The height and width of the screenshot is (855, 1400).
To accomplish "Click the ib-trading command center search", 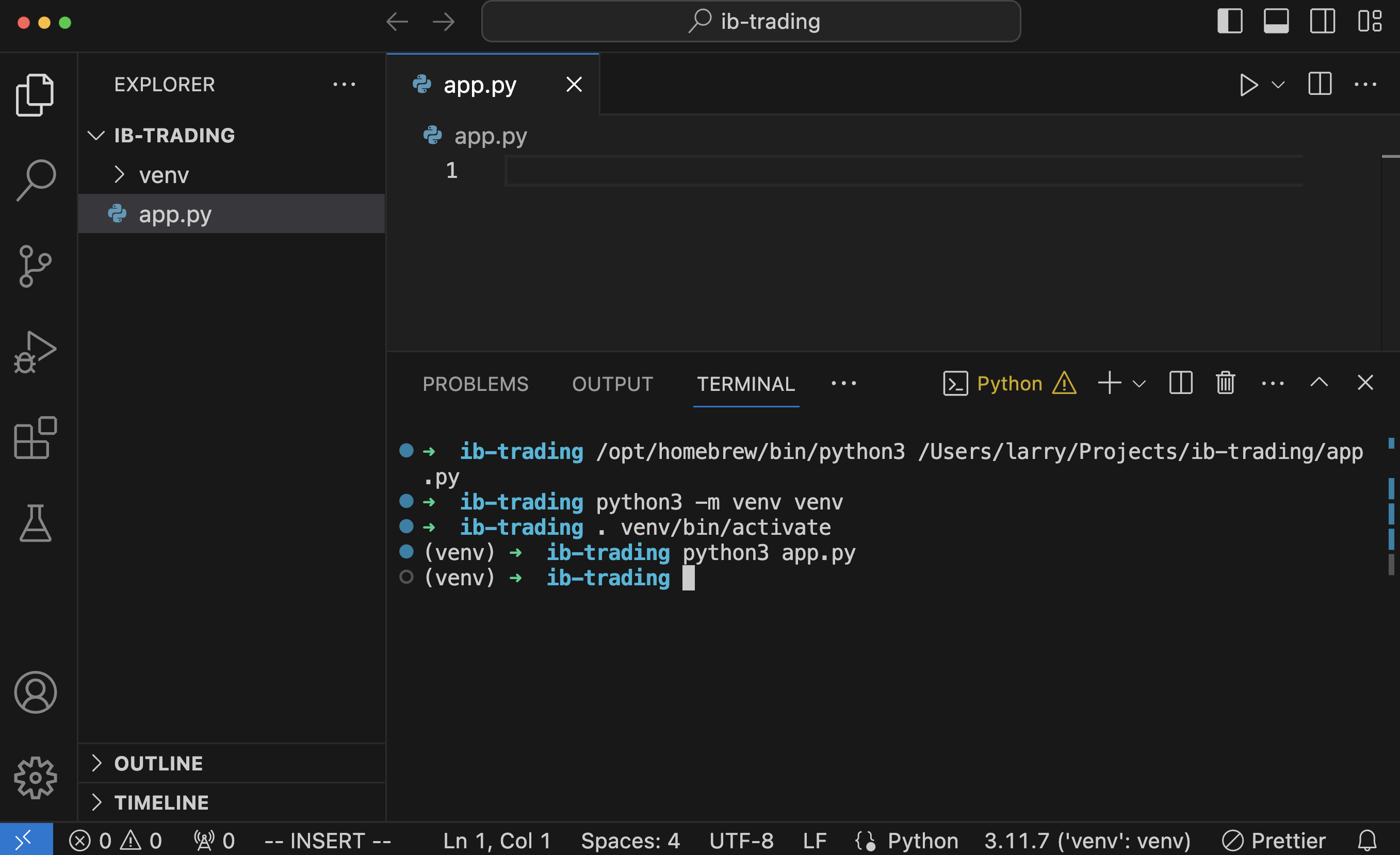I will pos(751,21).
